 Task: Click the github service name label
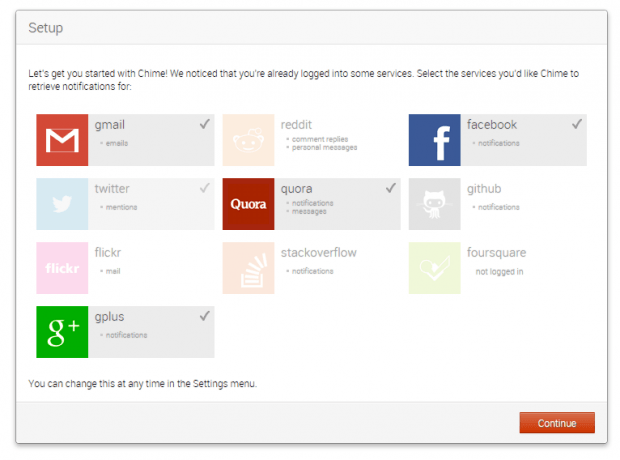[x=484, y=189]
